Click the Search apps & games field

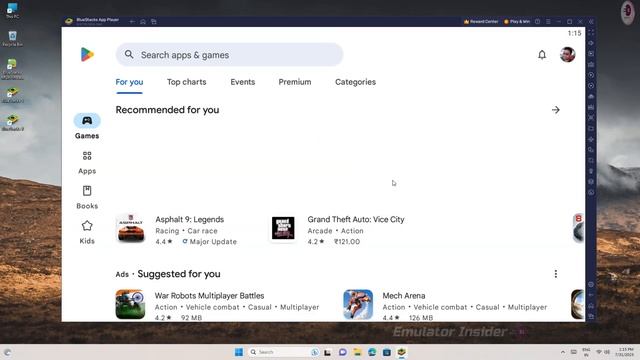[x=229, y=55]
